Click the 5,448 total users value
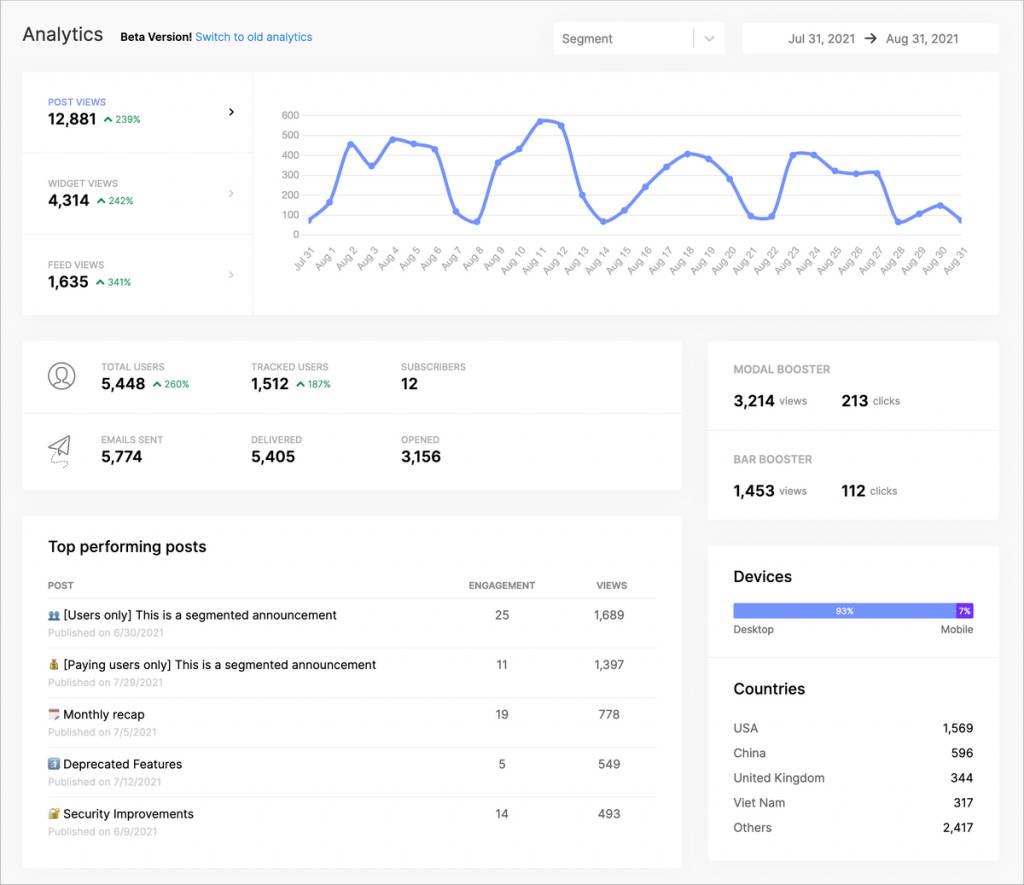The image size is (1024, 885). 123,384
